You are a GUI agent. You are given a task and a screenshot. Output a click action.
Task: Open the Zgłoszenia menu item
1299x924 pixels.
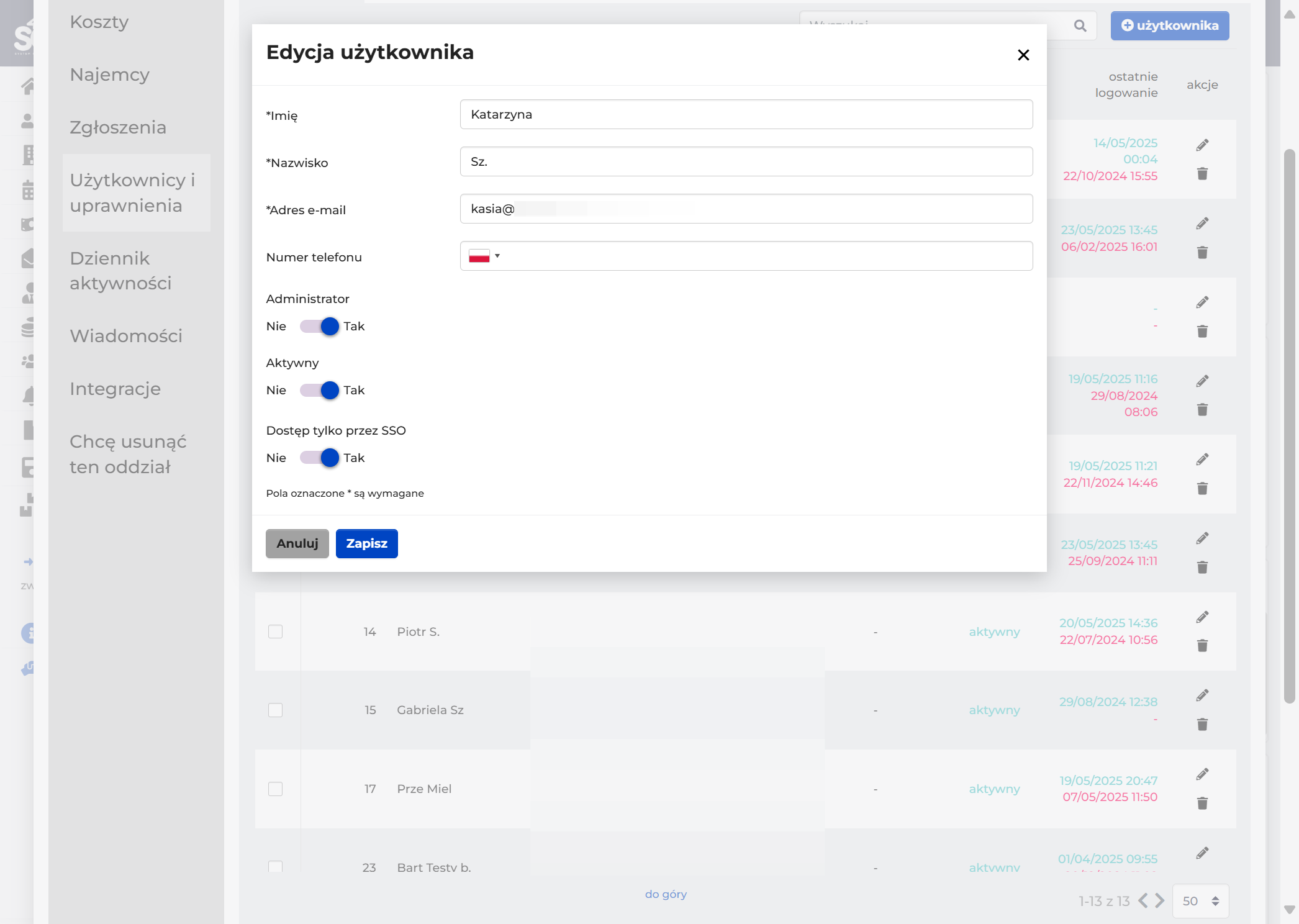118,127
